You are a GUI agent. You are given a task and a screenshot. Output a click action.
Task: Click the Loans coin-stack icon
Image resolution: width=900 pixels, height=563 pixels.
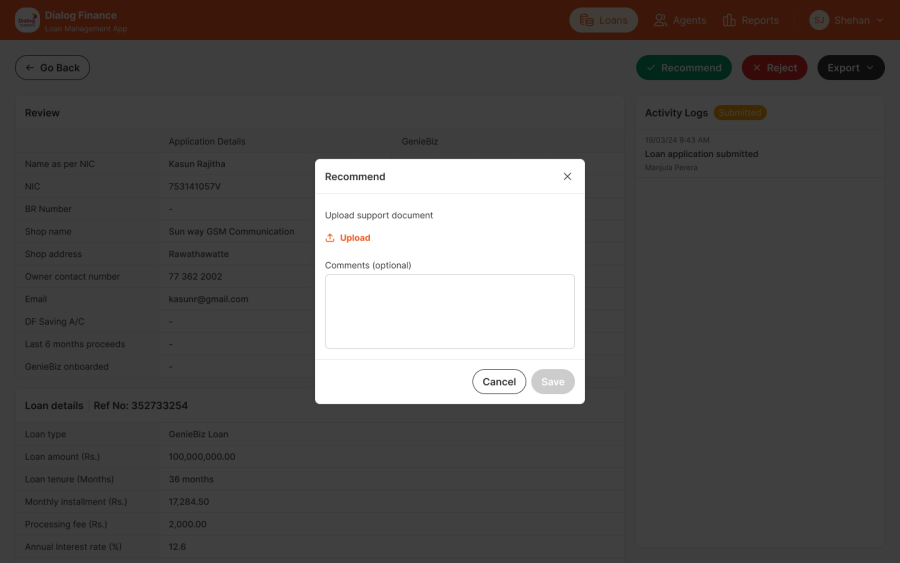click(x=586, y=20)
